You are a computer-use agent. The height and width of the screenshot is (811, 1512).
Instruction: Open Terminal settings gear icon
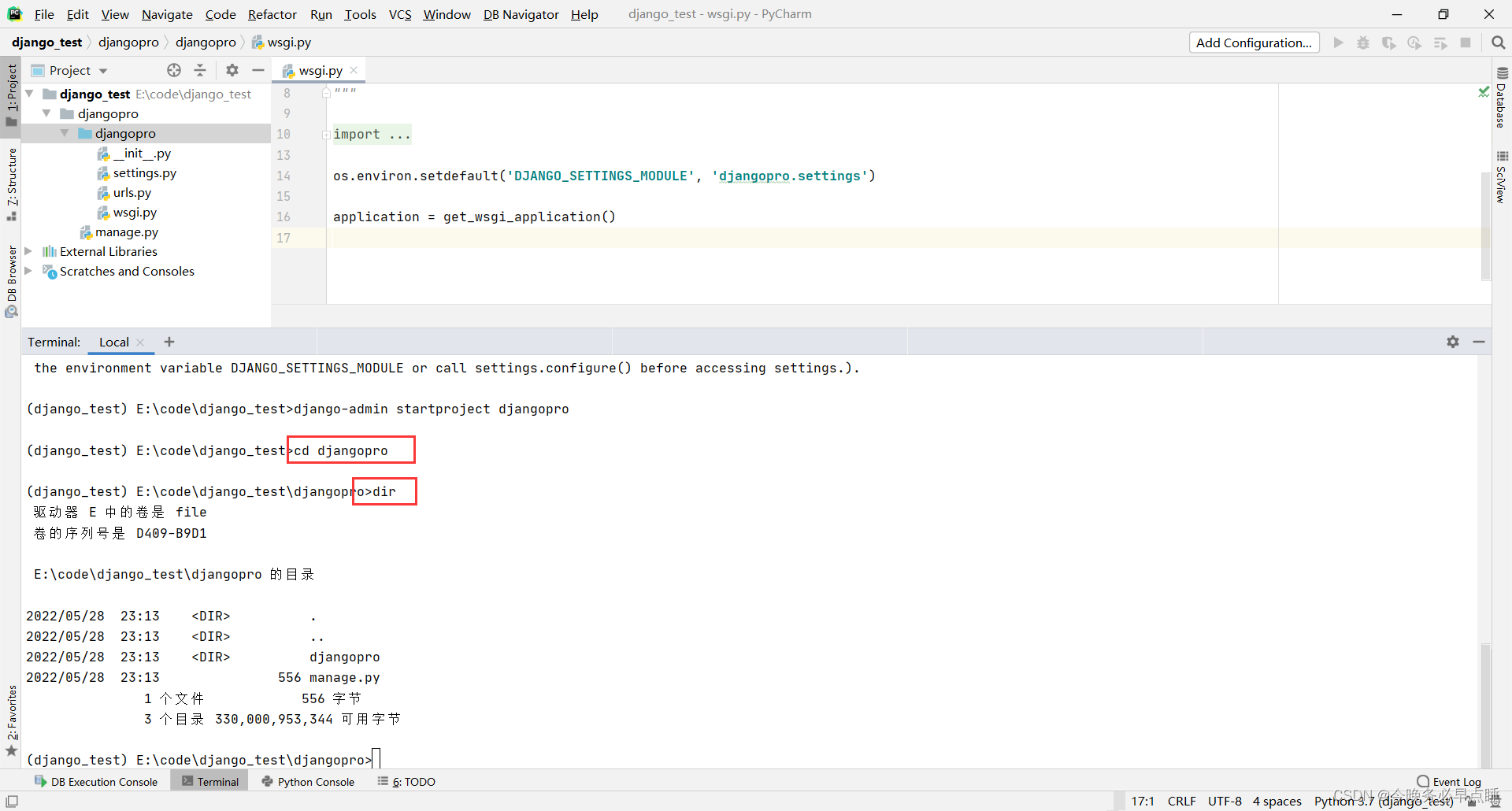point(1453,342)
